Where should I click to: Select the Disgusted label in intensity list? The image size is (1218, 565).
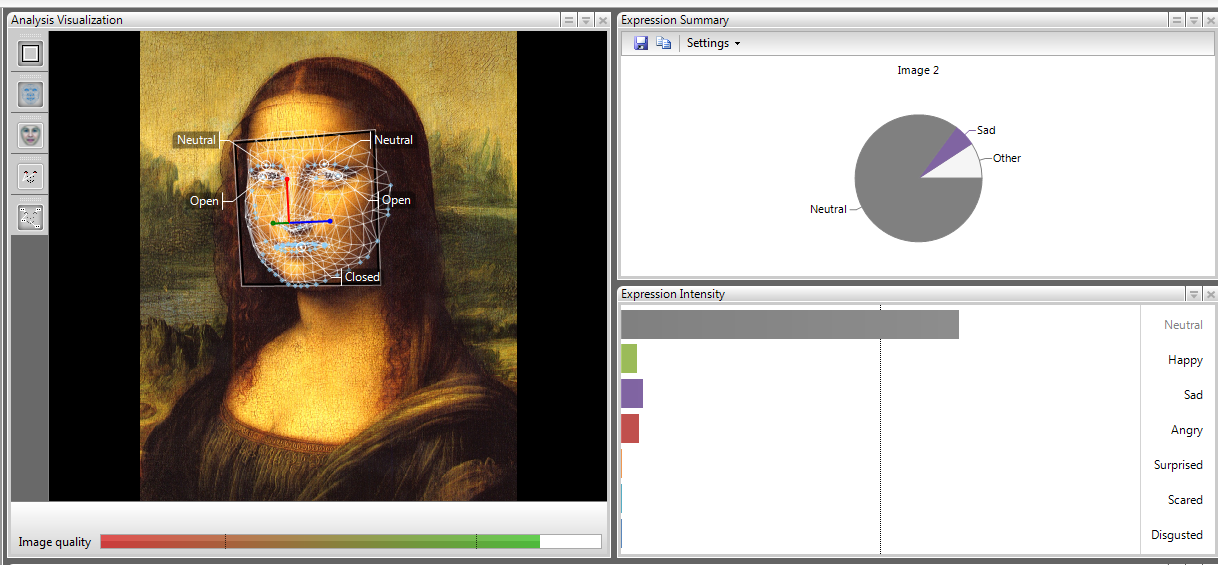[x=1177, y=535]
